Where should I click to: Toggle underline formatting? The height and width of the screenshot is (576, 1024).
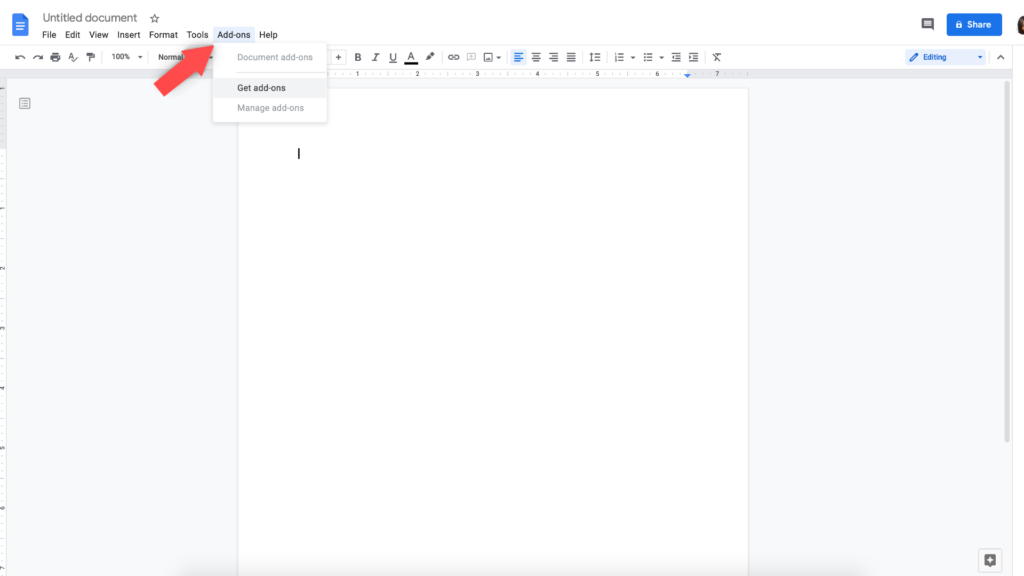[x=393, y=57]
